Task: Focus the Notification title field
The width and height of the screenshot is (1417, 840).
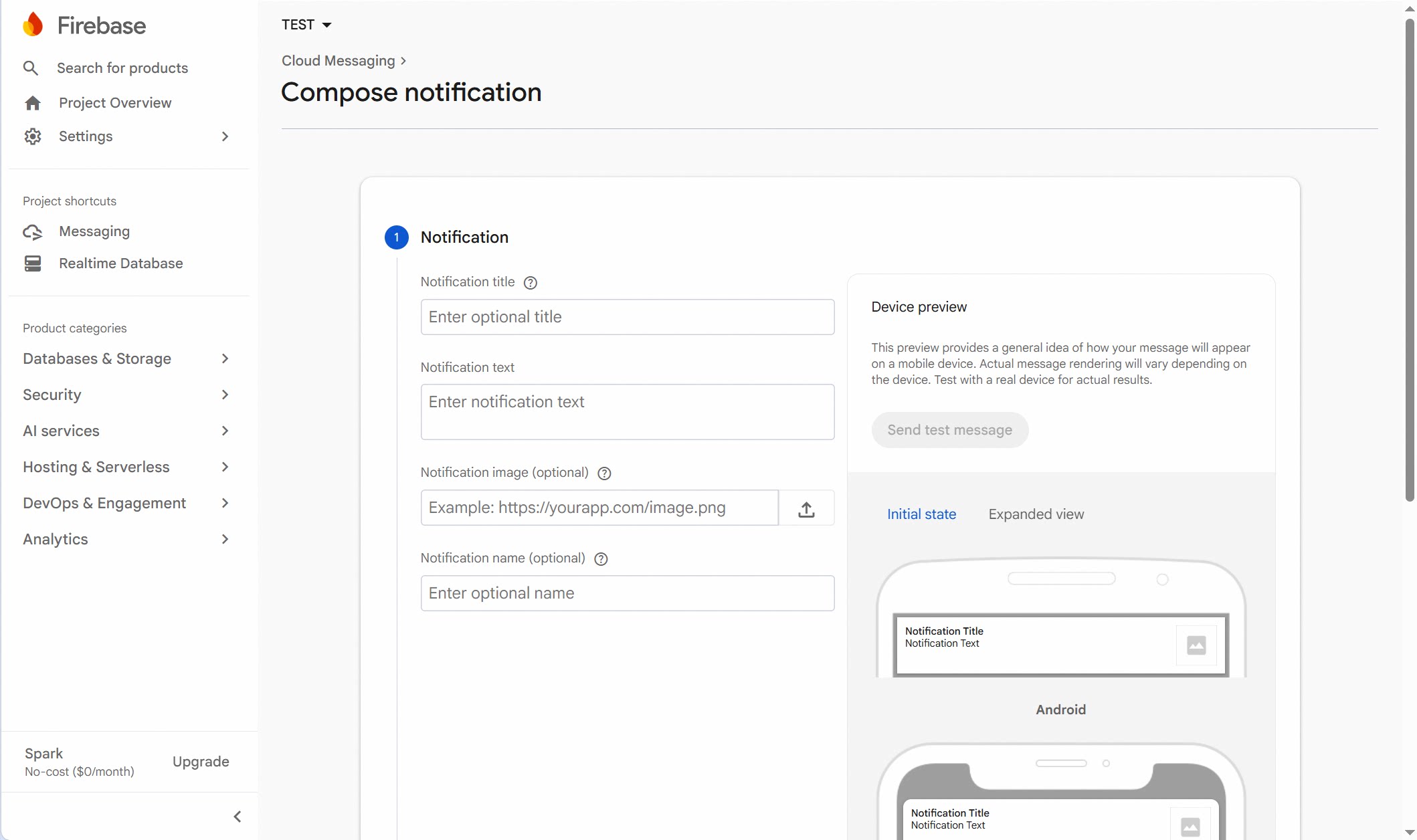Action: coord(627,317)
